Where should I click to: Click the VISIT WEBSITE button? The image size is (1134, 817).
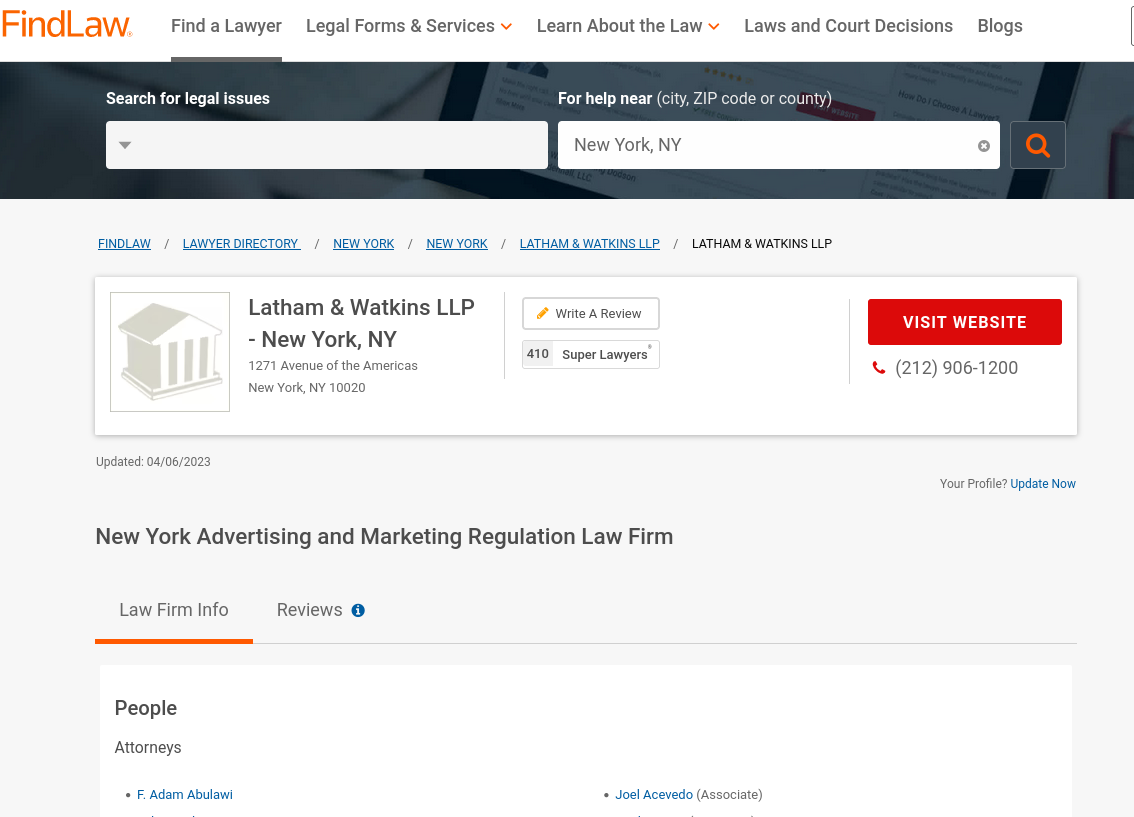[x=965, y=322]
